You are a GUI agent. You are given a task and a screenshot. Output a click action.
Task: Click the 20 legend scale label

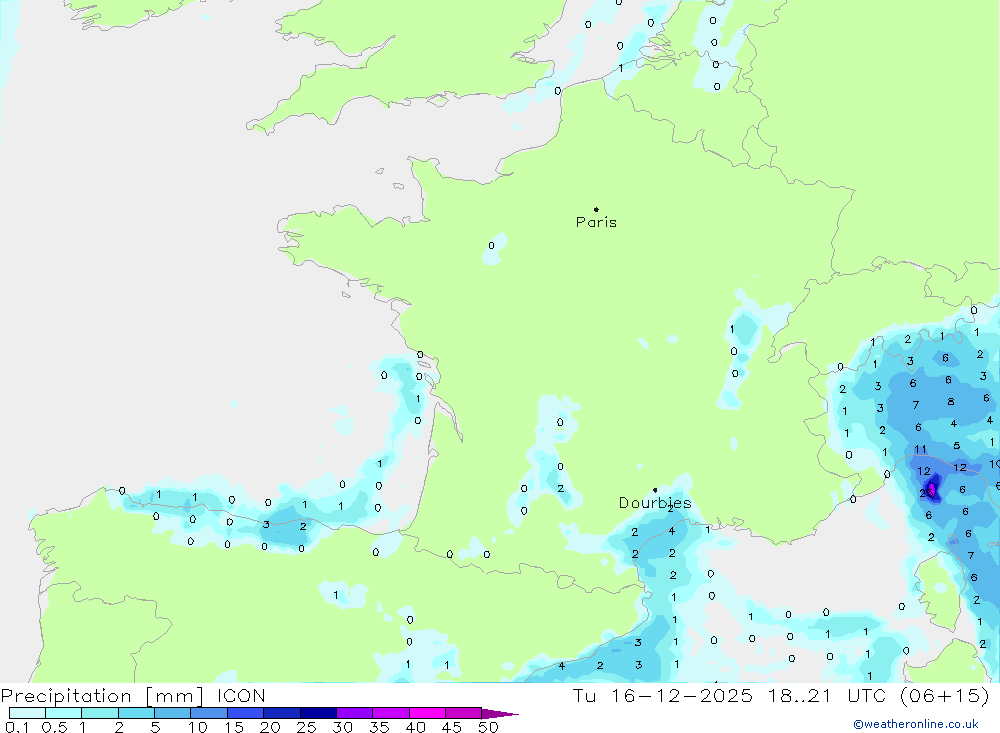[270, 727]
